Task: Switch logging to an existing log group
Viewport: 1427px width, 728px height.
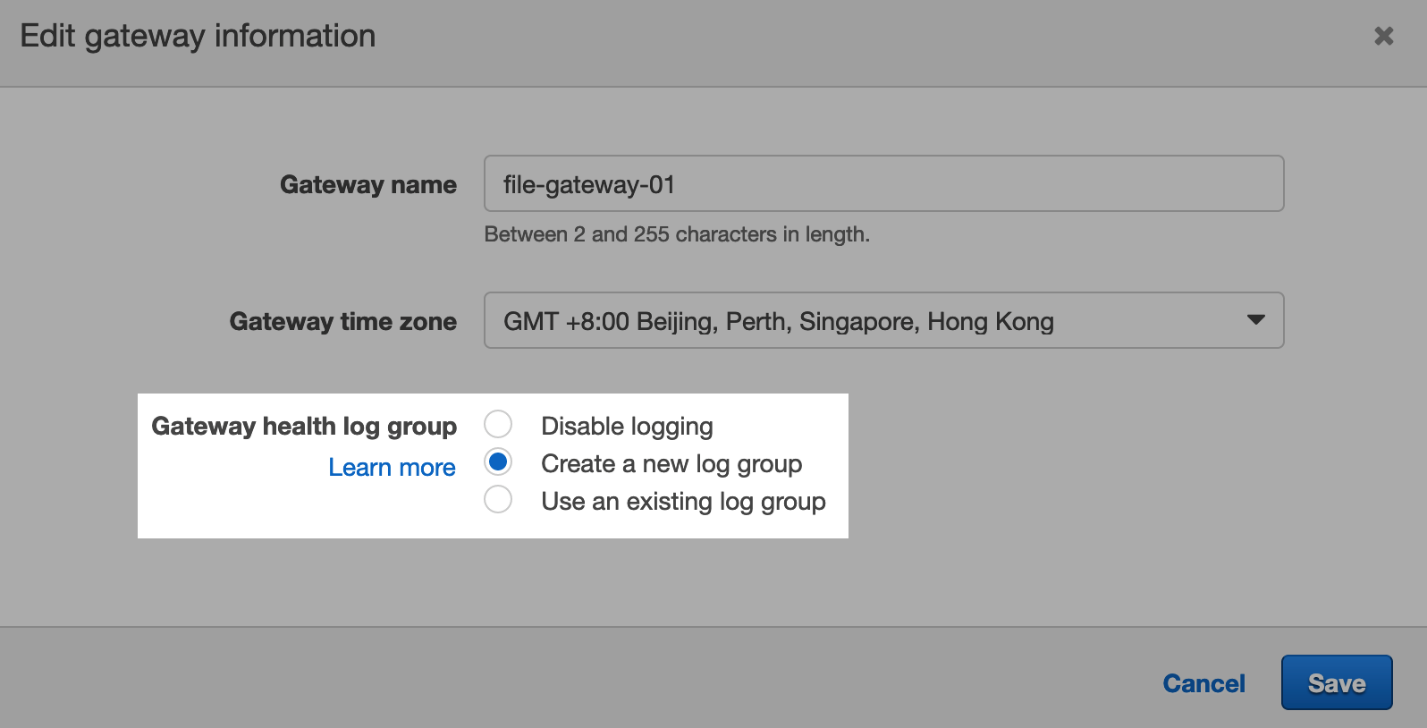Action: click(x=498, y=499)
